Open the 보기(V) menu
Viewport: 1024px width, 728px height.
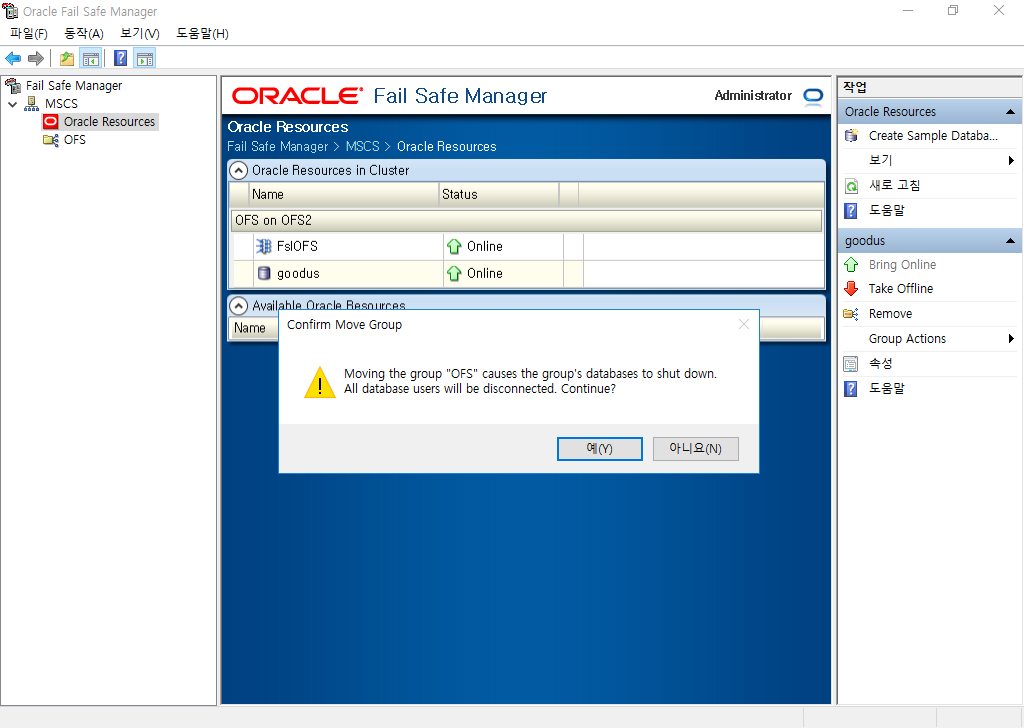click(140, 33)
